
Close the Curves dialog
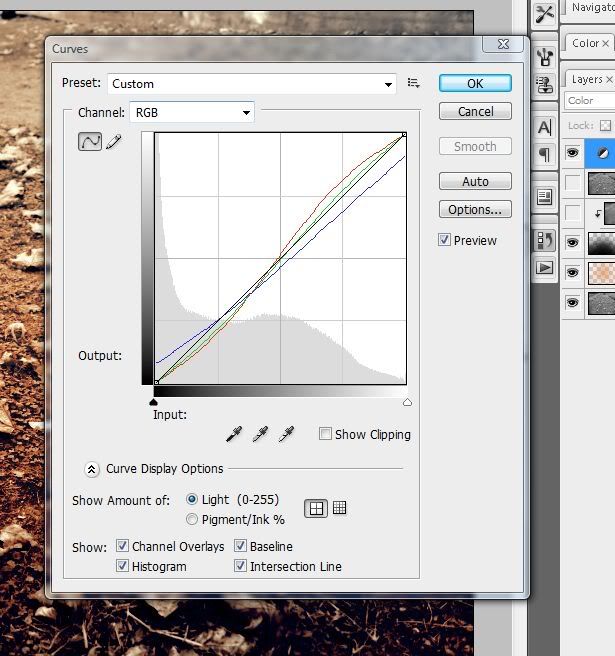(x=503, y=44)
